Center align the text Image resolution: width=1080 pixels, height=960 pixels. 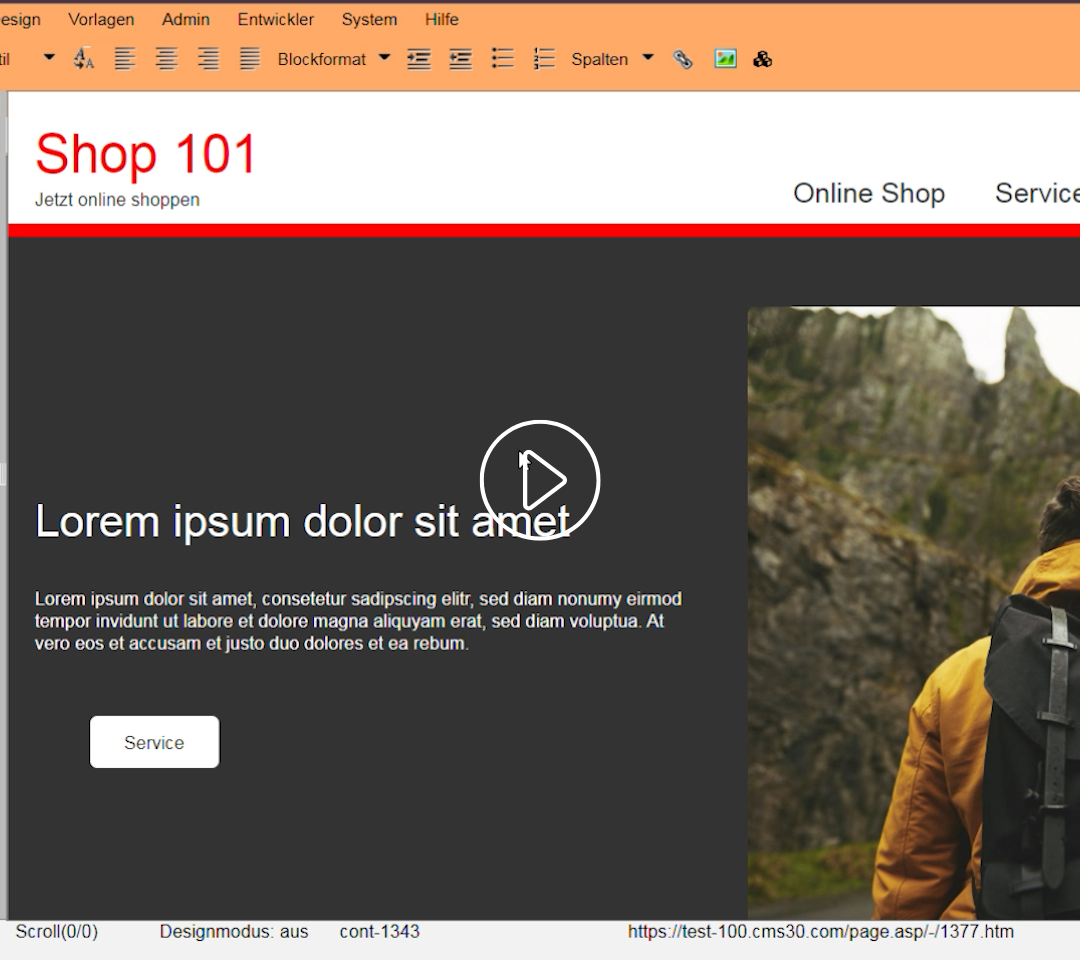click(x=167, y=59)
